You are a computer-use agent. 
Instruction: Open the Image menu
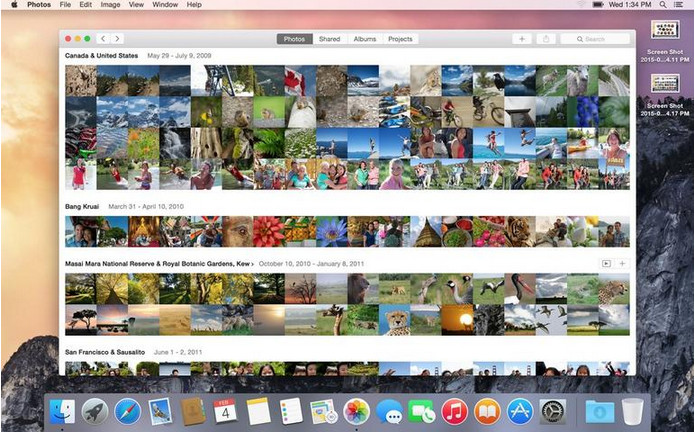point(110,4)
